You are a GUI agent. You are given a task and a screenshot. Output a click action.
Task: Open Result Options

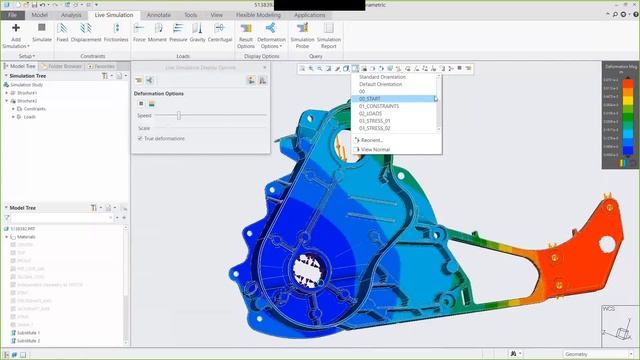[x=246, y=36]
